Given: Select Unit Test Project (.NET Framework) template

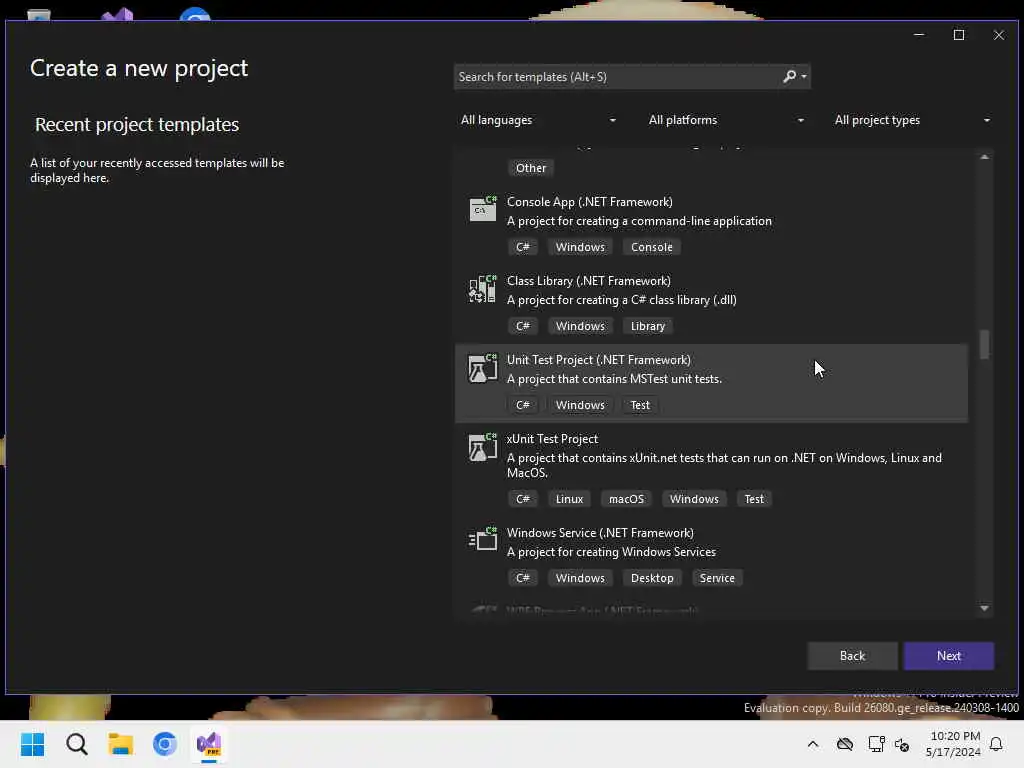Looking at the screenshot, I should click(711, 383).
